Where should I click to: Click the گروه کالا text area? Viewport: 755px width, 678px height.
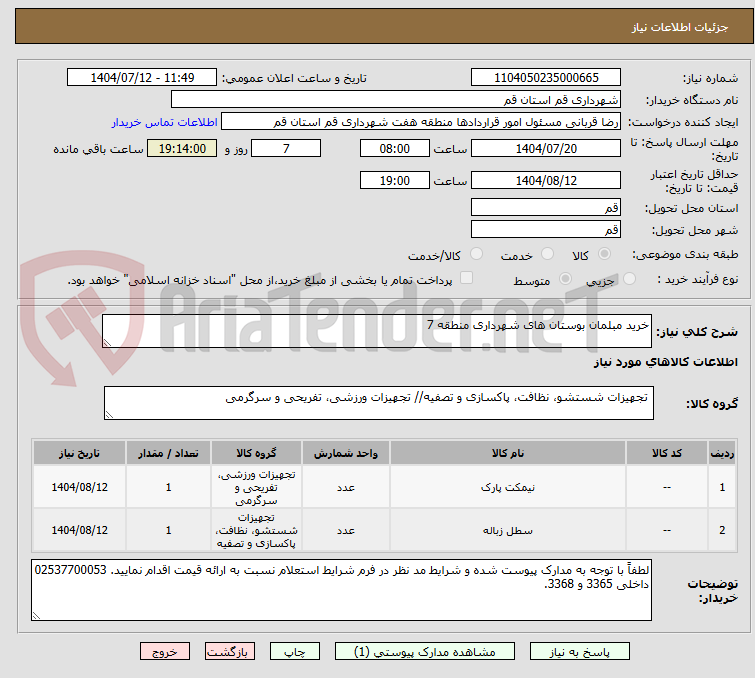[378, 403]
